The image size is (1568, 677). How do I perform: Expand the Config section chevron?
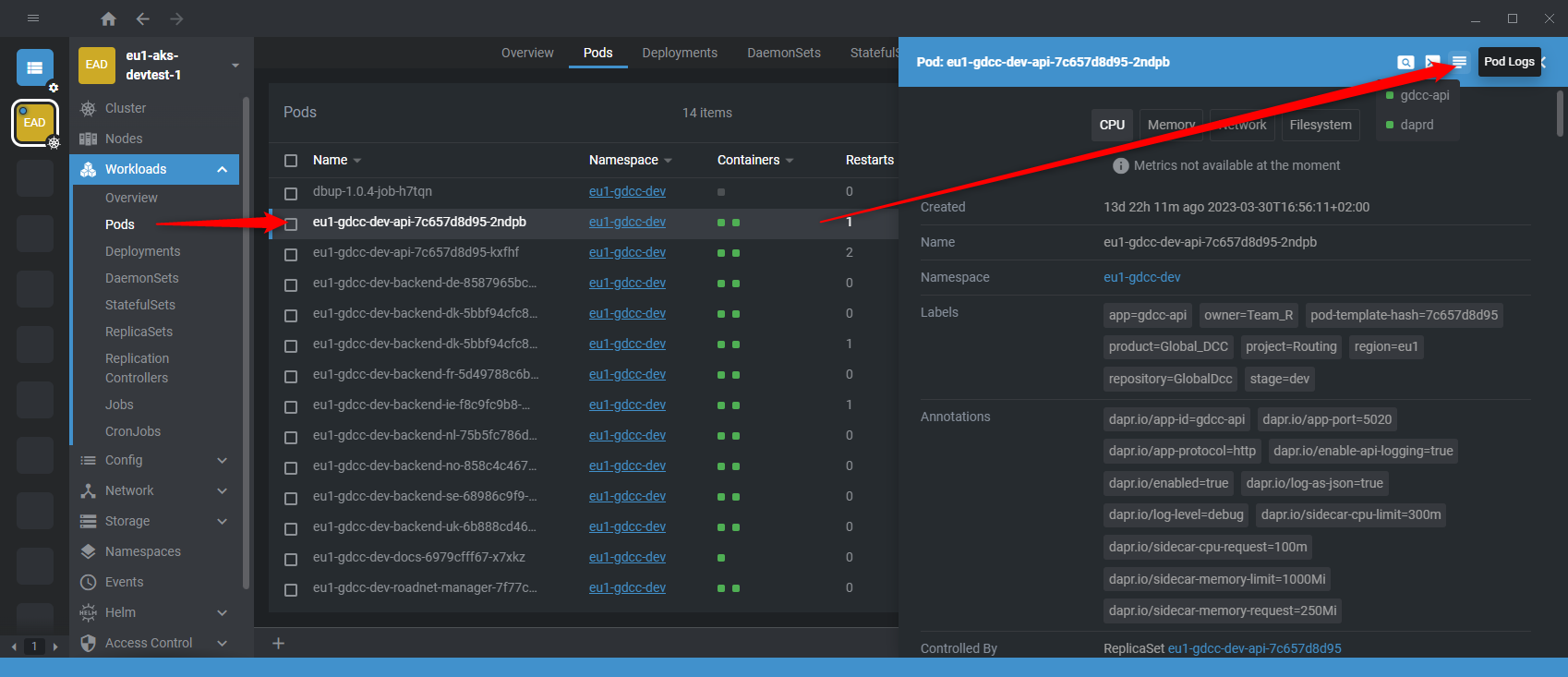pos(222,460)
